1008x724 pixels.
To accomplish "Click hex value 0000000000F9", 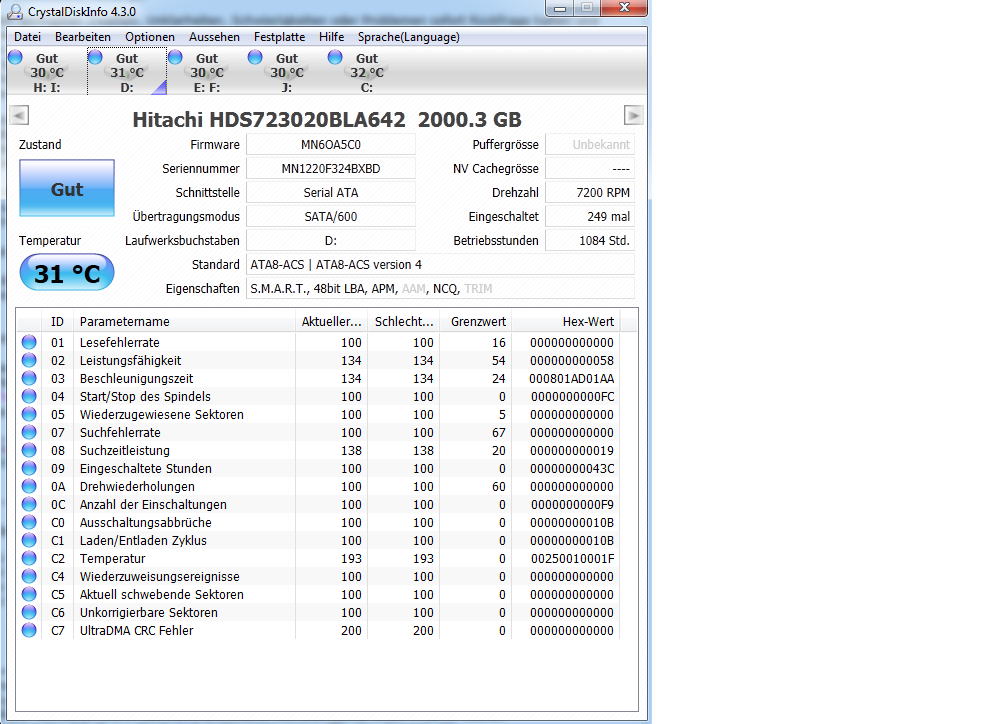I will pyautogui.click(x=572, y=505).
